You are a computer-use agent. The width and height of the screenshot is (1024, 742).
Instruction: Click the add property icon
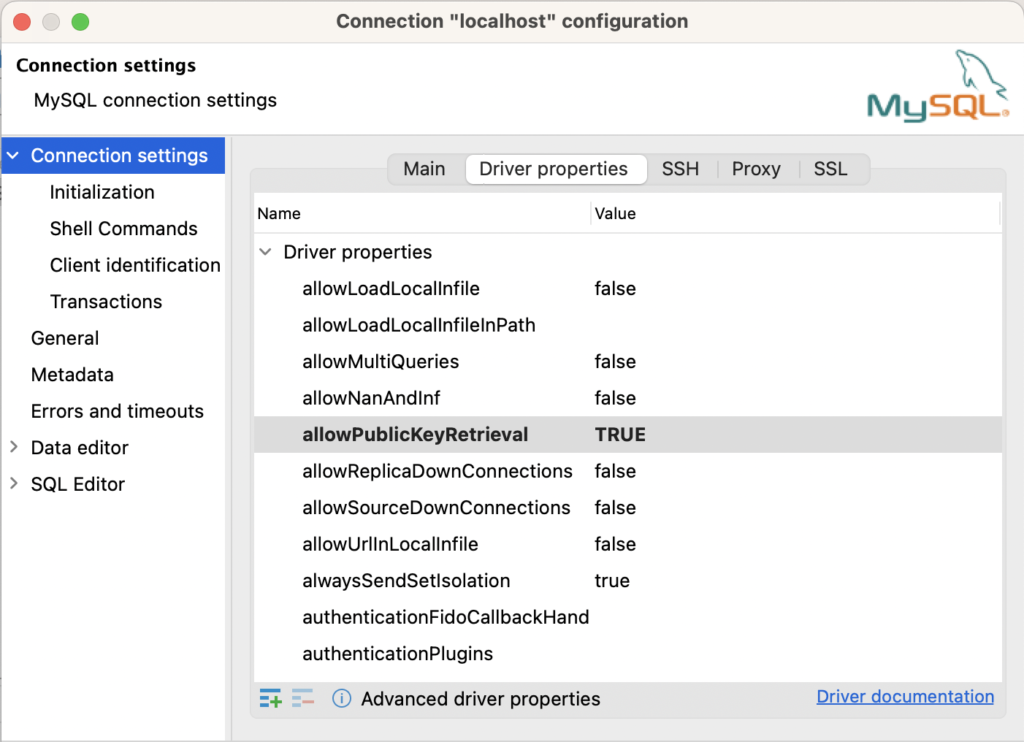(270, 698)
